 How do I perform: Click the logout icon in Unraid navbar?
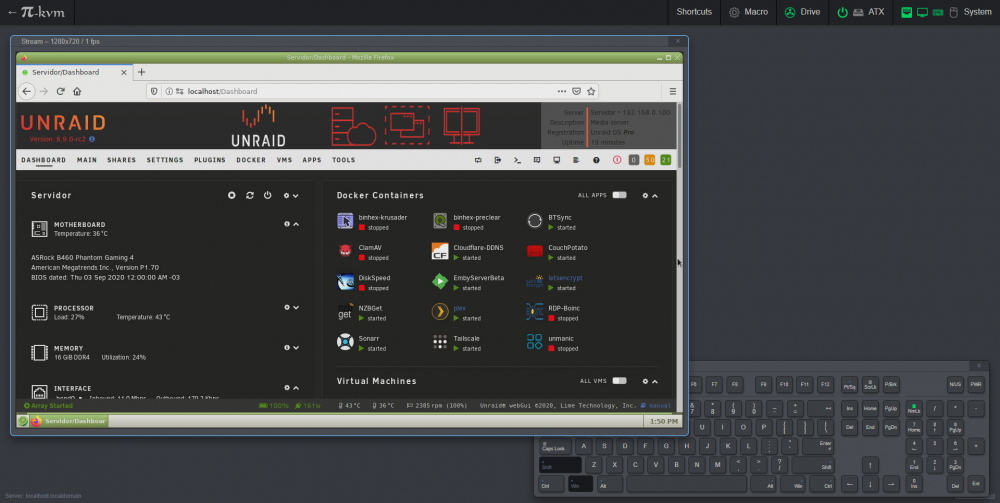click(x=497, y=160)
